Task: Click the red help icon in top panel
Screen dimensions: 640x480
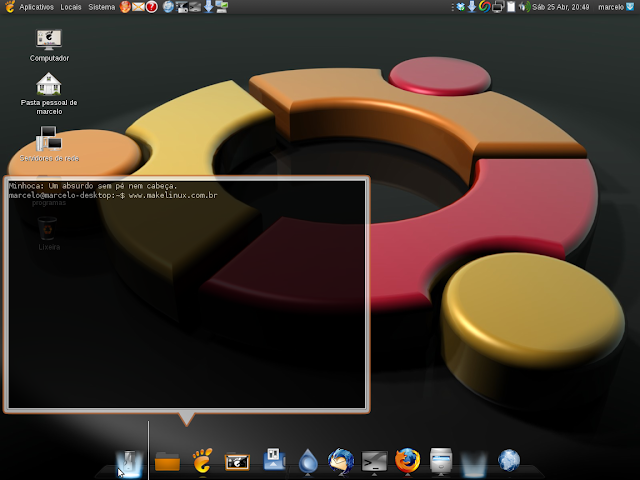Action: (152, 7)
